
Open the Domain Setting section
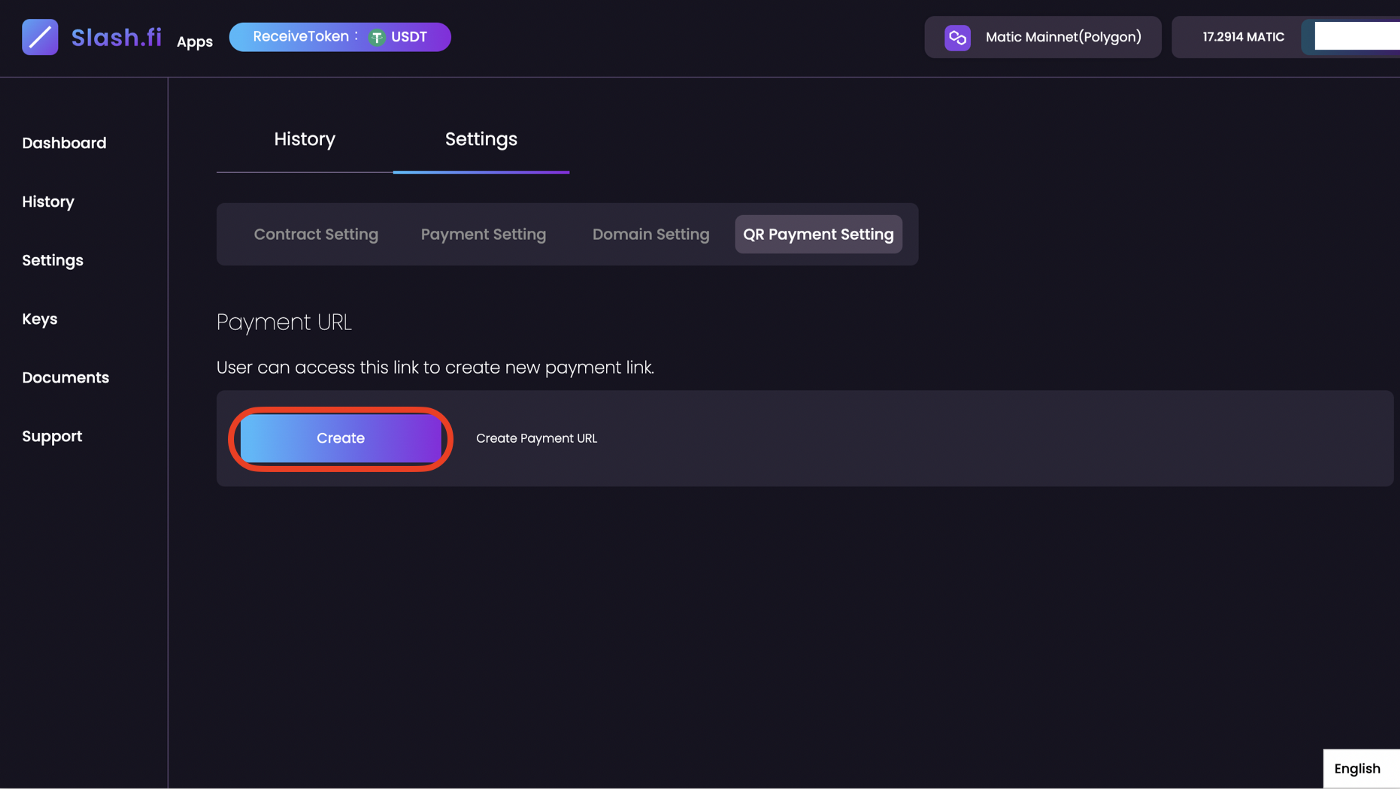point(650,234)
